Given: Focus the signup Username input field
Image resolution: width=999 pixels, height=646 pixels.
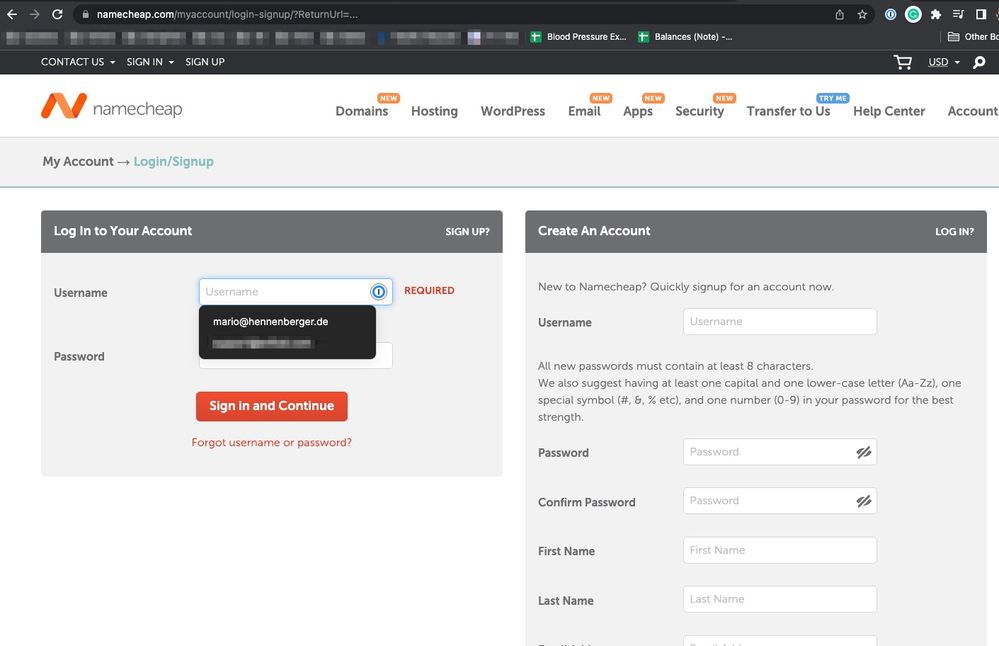Looking at the screenshot, I should pyautogui.click(x=780, y=322).
